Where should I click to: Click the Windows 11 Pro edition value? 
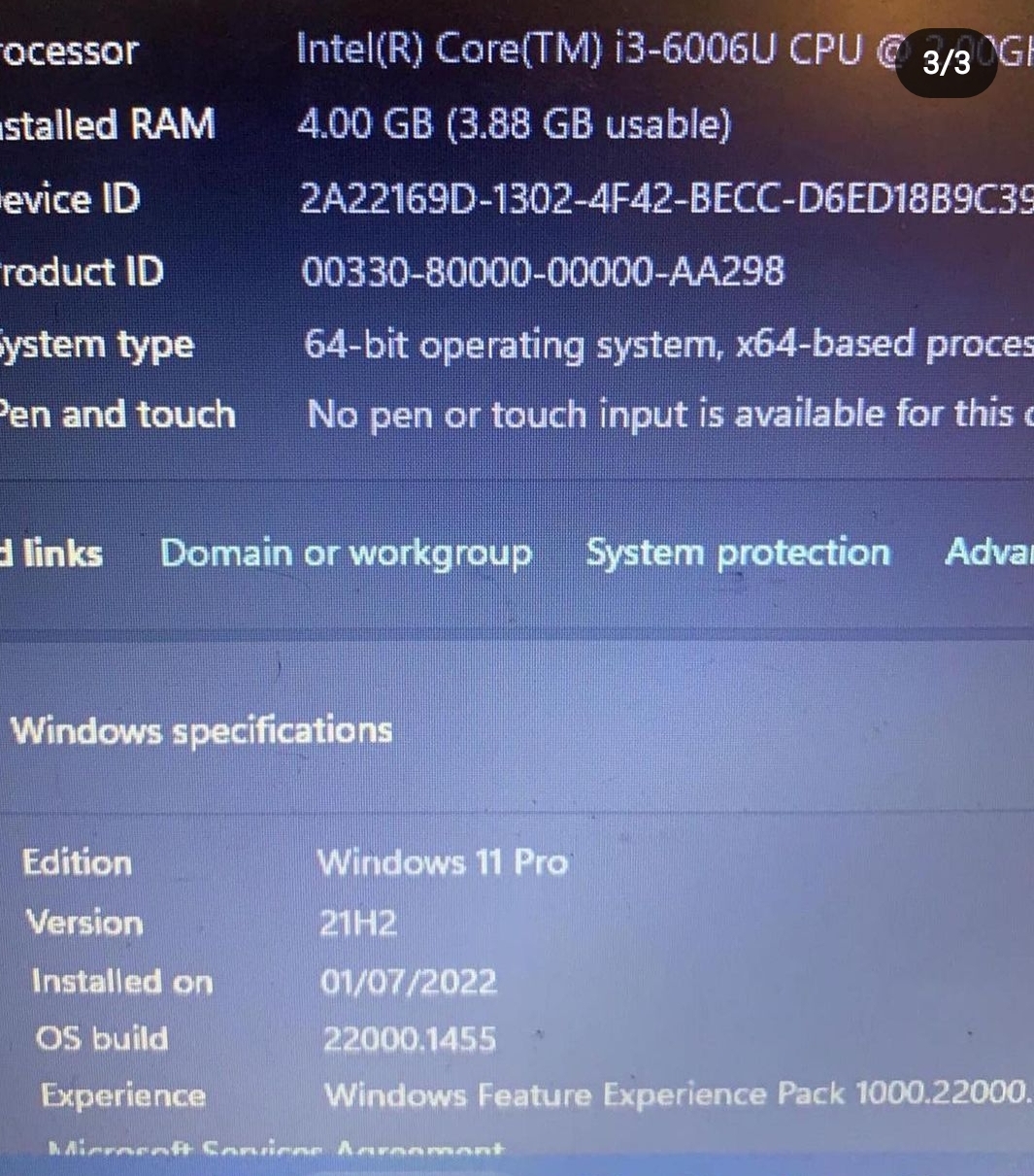point(443,862)
